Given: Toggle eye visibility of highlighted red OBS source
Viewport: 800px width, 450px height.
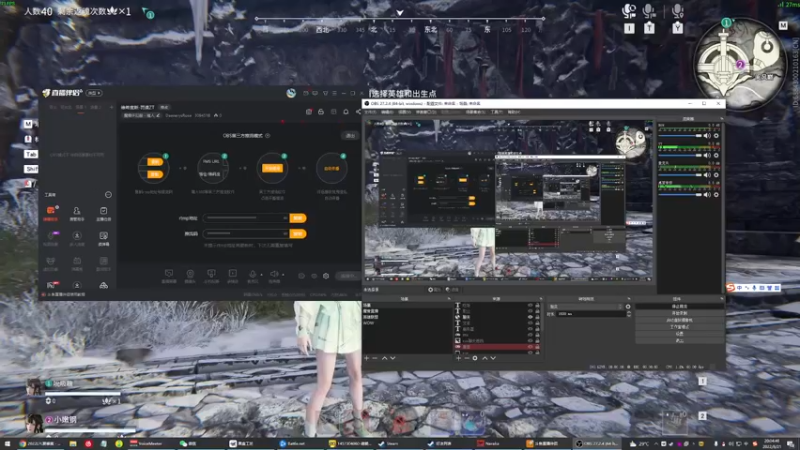Looking at the screenshot, I should 530,346.
